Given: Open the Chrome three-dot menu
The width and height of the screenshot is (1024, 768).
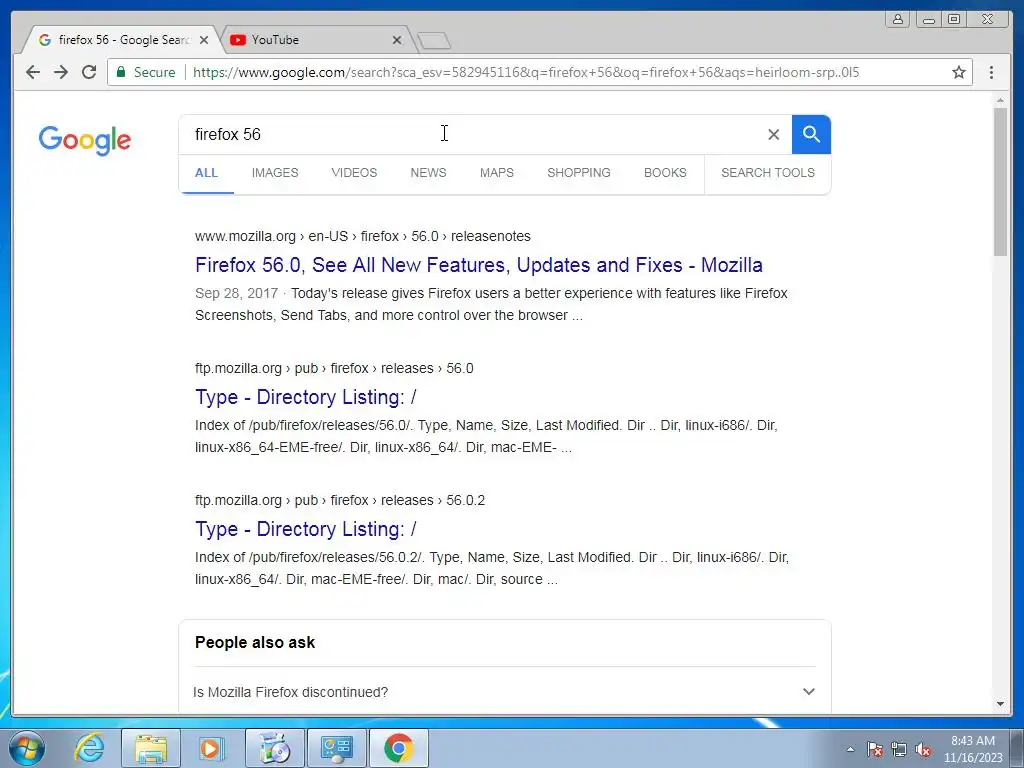Looking at the screenshot, I should (991, 72).
